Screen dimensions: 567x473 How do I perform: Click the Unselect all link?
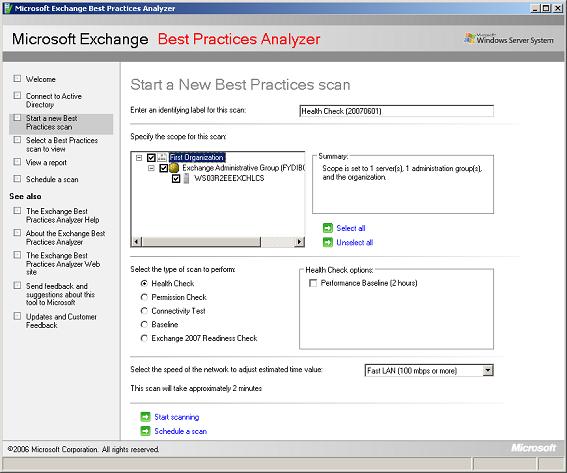(x=354, y=242)
